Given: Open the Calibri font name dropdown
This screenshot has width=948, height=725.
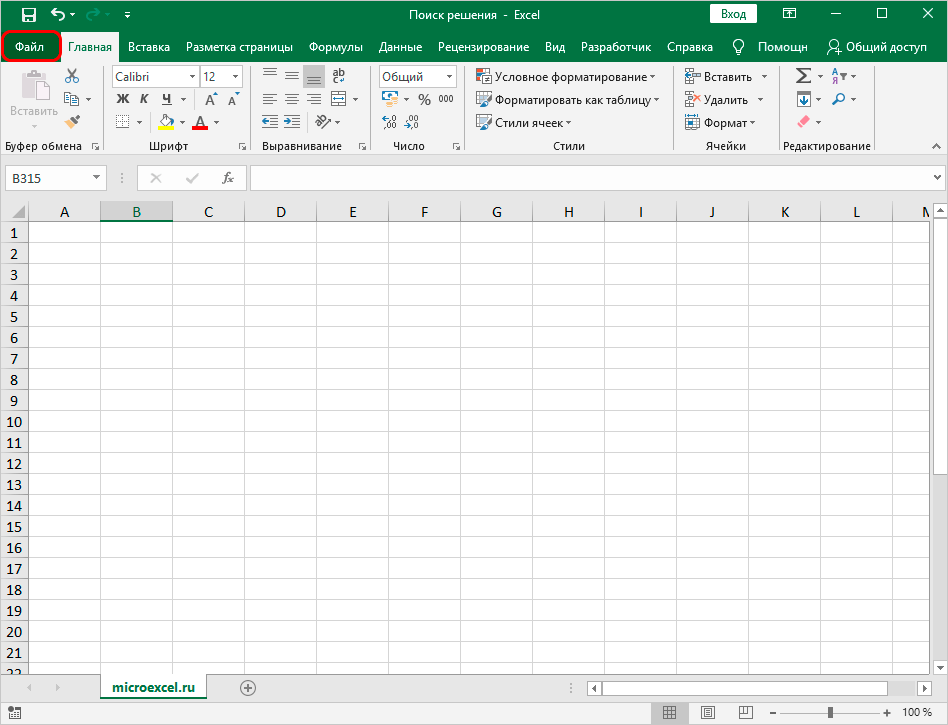Looking at the screenshot, I should [x=192, y=77].
